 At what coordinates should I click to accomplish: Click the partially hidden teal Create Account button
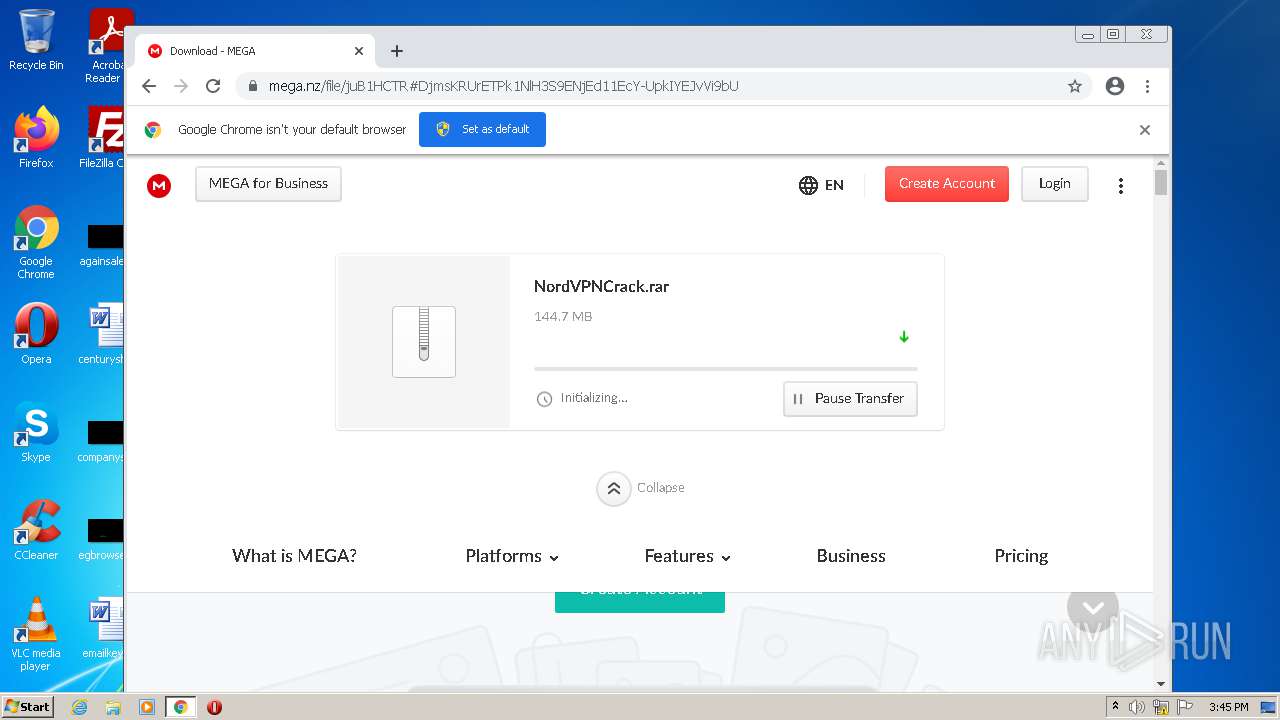click(640, 602)
